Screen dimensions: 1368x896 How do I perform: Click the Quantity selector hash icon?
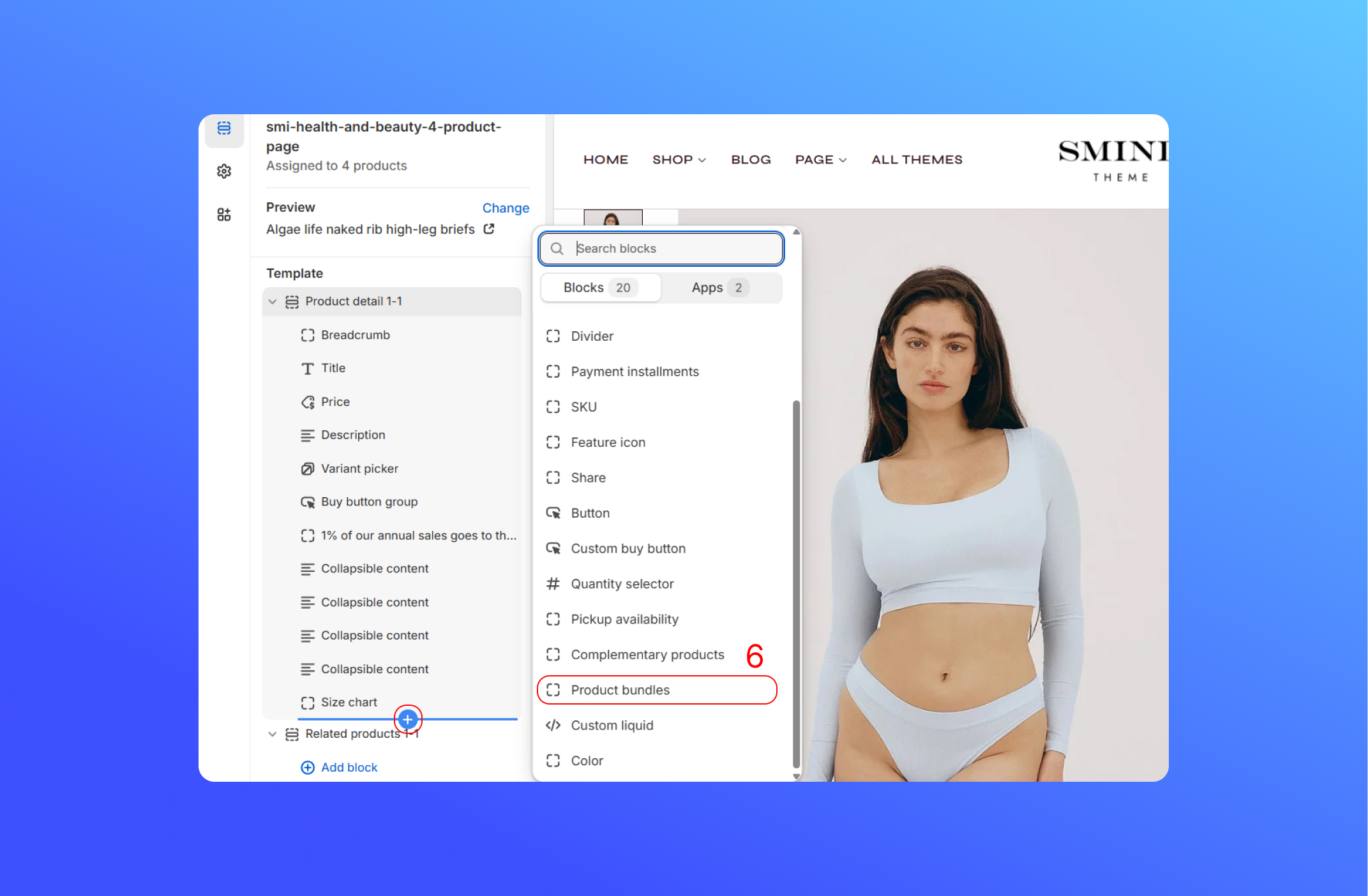click(553, 584)
